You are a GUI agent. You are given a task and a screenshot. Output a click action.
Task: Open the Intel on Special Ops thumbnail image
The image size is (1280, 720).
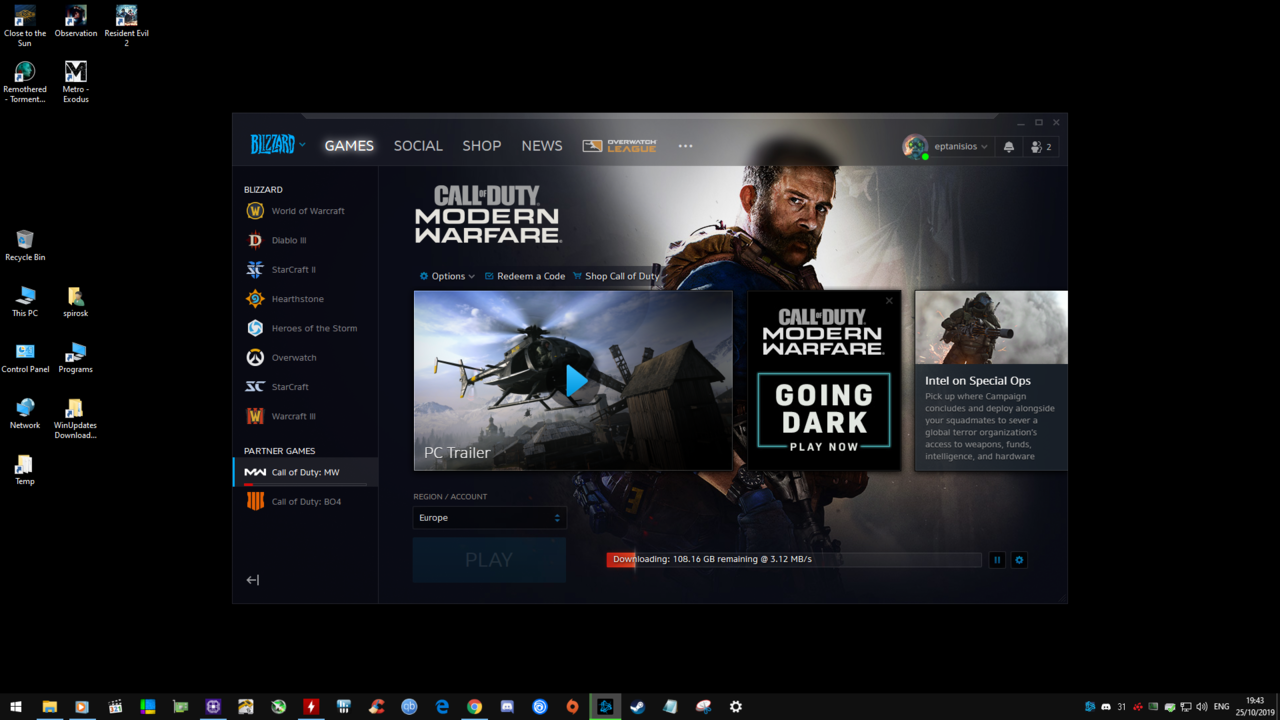pos(991,328)
